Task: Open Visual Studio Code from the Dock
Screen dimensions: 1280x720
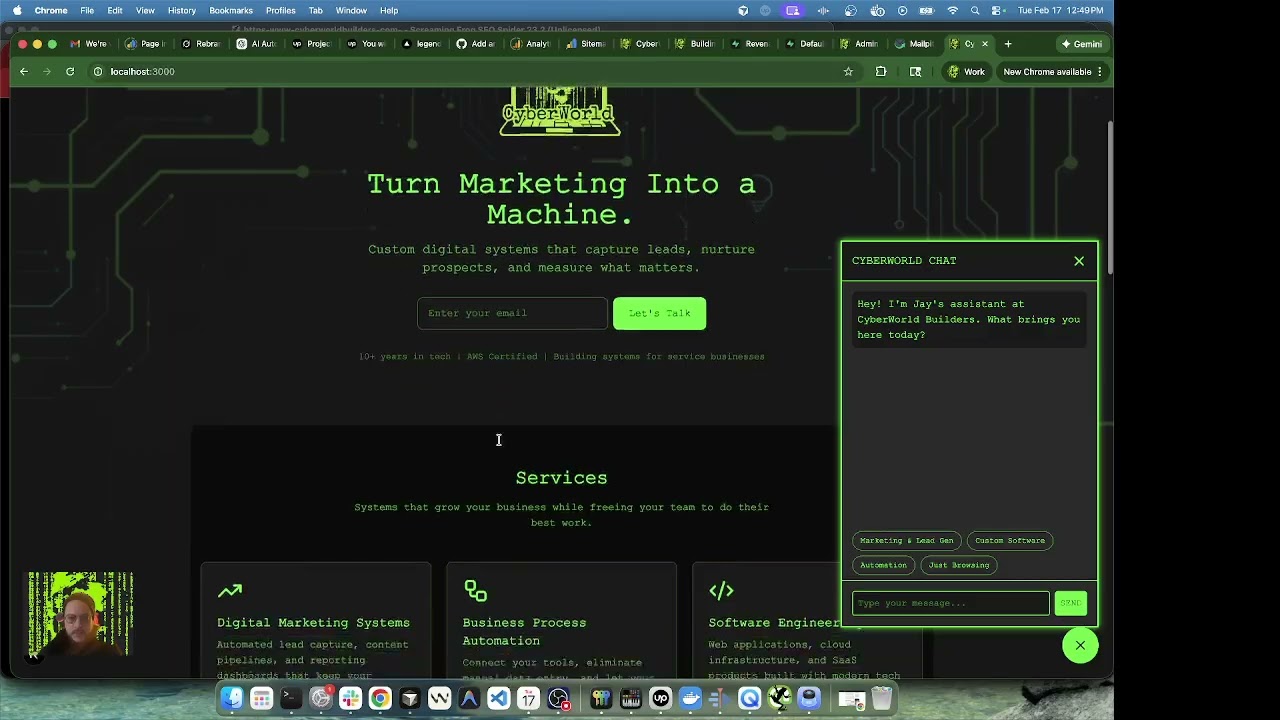Action: click(x=498, y=699)
